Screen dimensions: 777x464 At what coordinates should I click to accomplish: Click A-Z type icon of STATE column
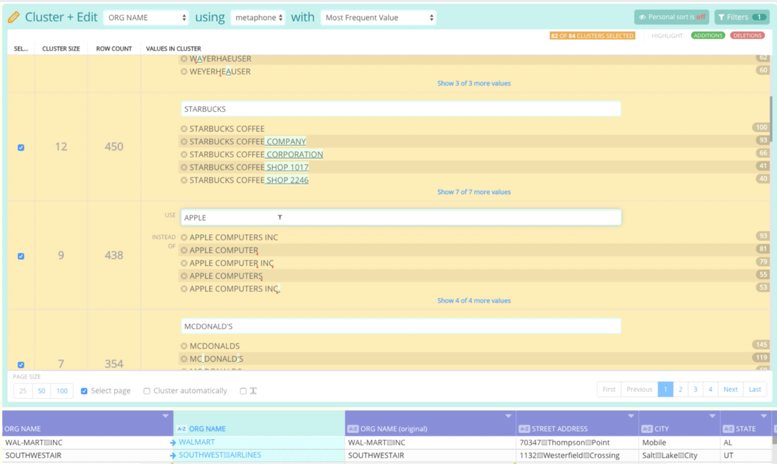click(728, 429)
